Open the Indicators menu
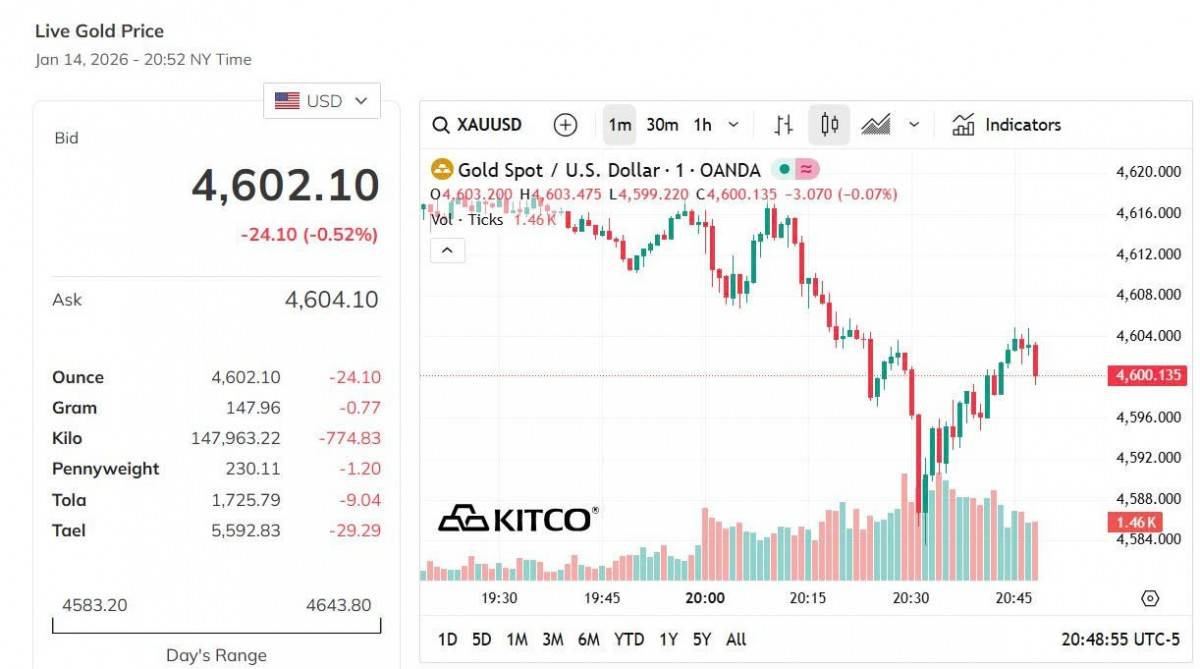This screenshot has width=1200, height=669. [1006, 125]
